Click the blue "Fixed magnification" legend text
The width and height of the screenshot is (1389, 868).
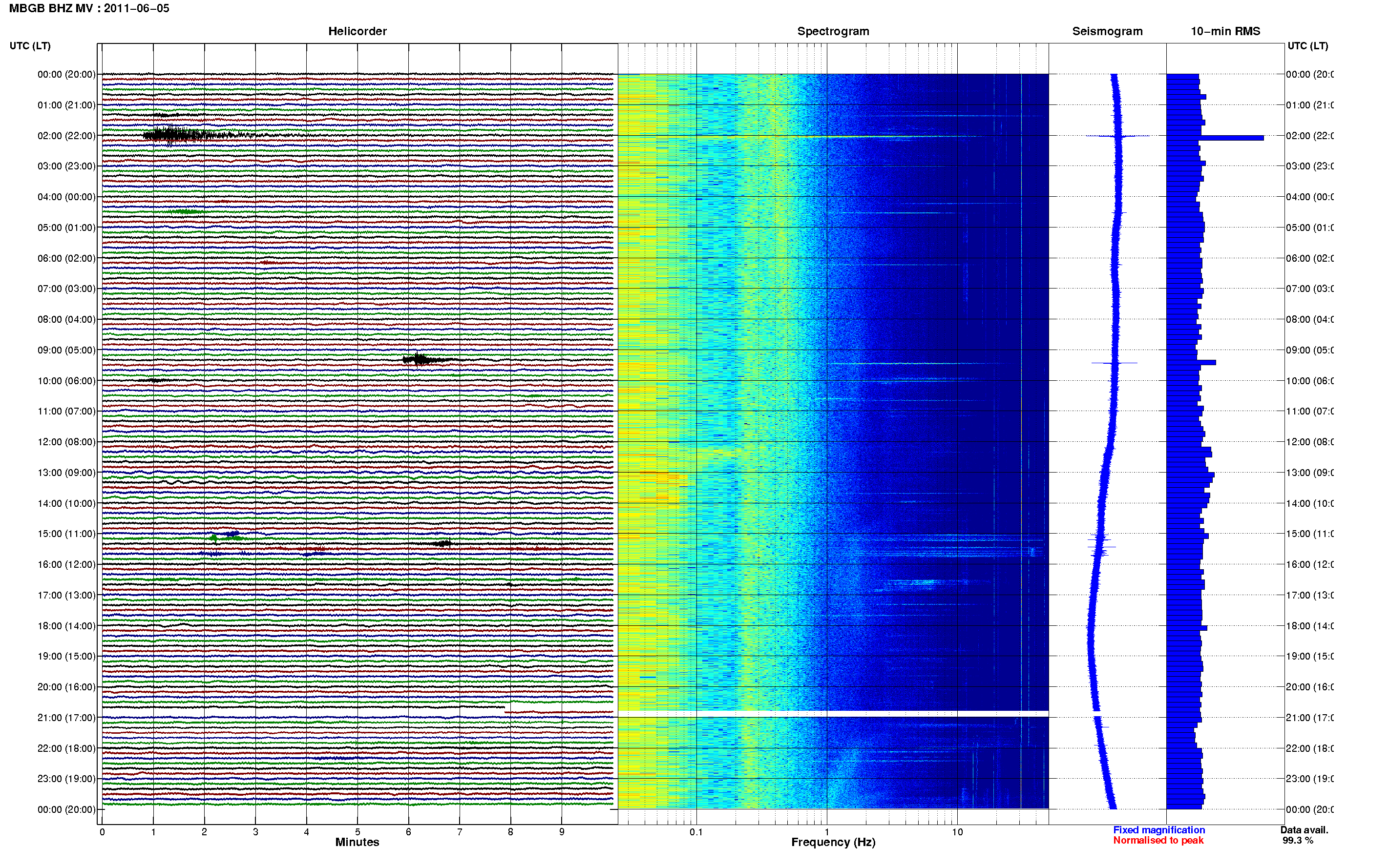[1159, 829]
